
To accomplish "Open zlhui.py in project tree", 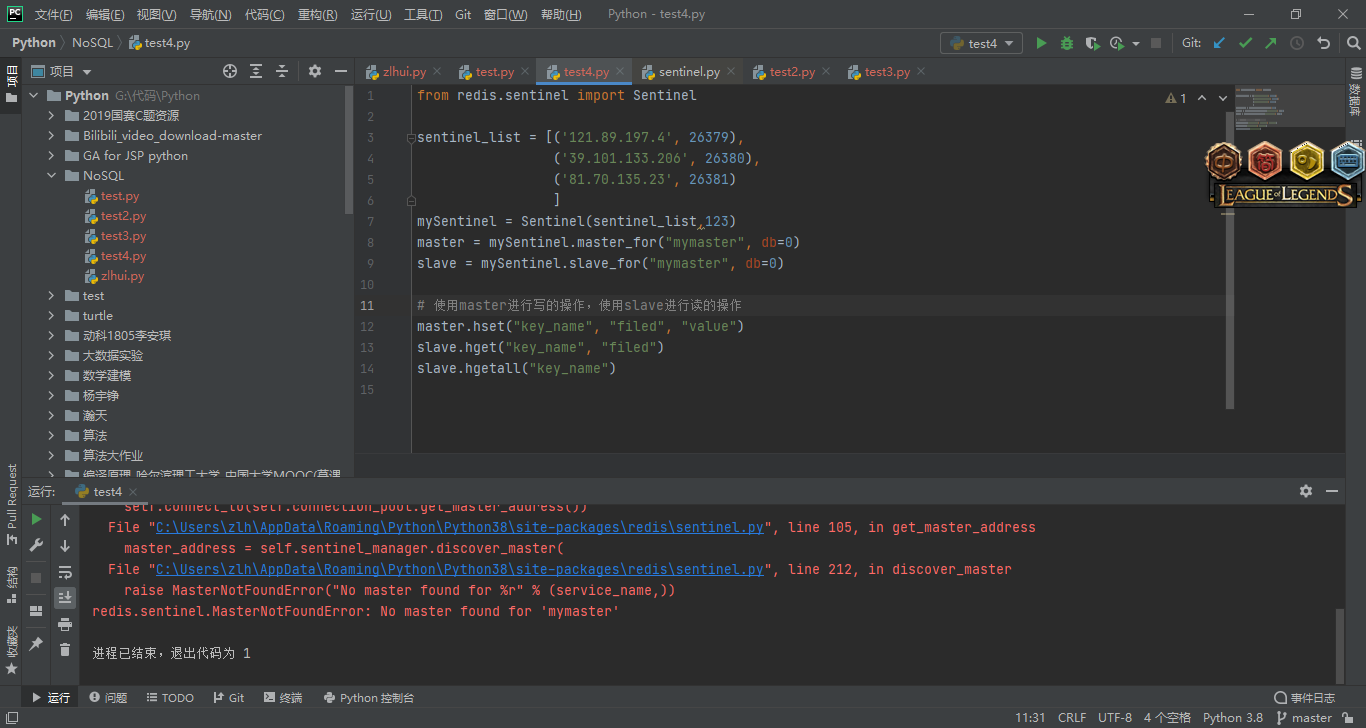I will tap(122, 276).
